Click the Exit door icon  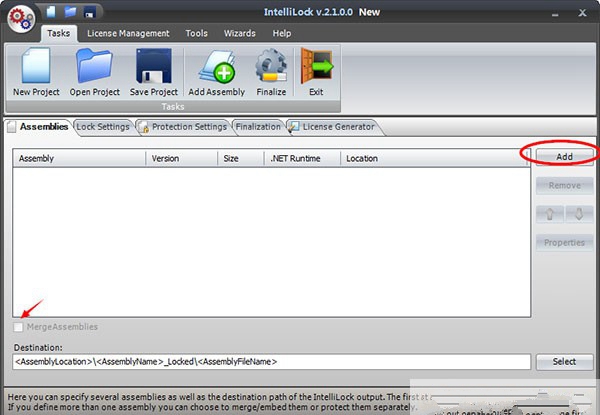click(316, 72)
